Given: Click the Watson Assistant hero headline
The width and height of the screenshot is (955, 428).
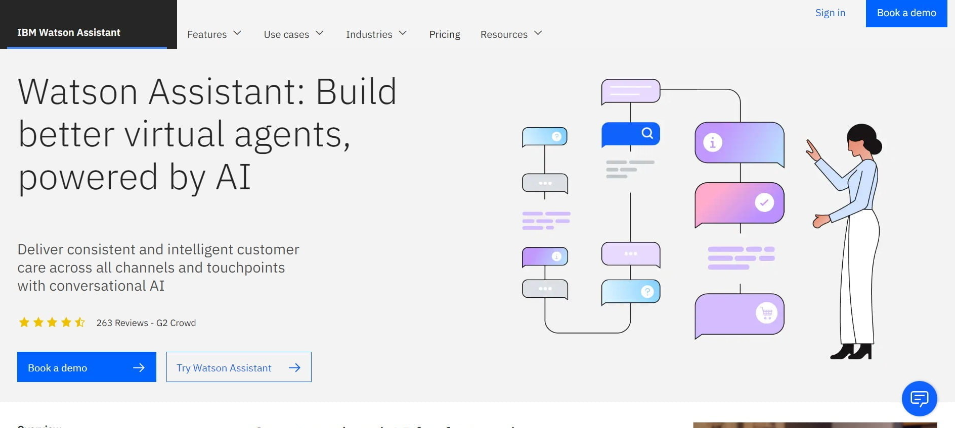Looking at the screenshot, I should 207,134.
